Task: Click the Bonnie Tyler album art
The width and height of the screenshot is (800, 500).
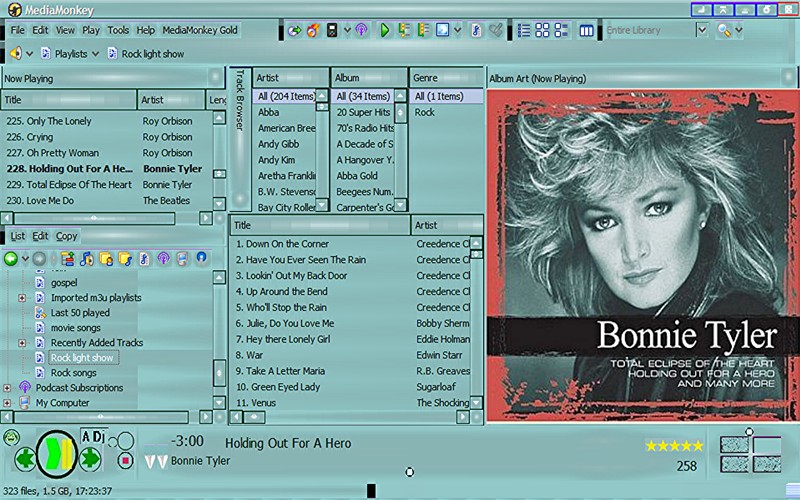Action: pyautogui.click(x=643, y=256)
